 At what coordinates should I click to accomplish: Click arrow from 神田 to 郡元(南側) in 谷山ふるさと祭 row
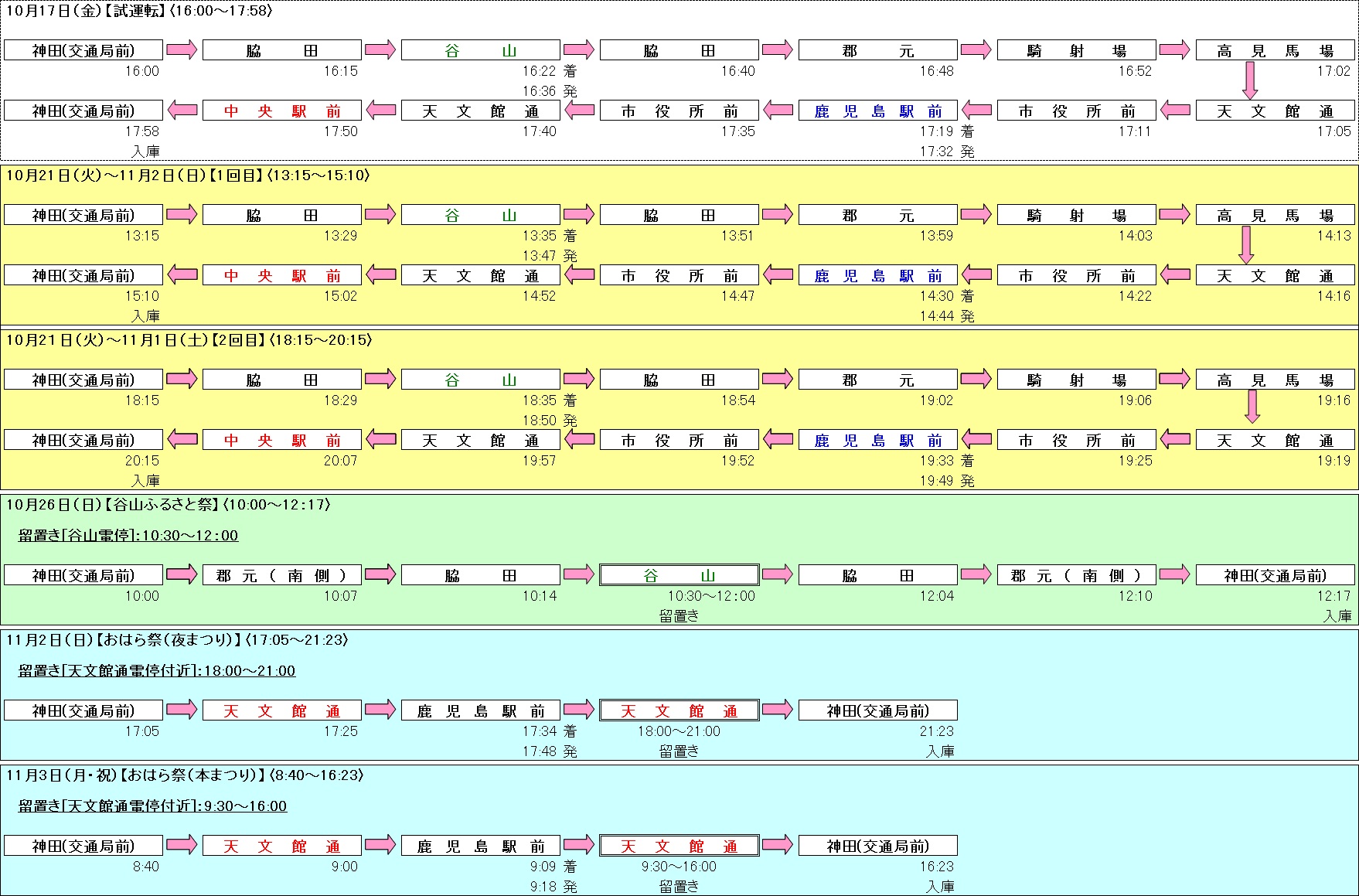(182, 574)
